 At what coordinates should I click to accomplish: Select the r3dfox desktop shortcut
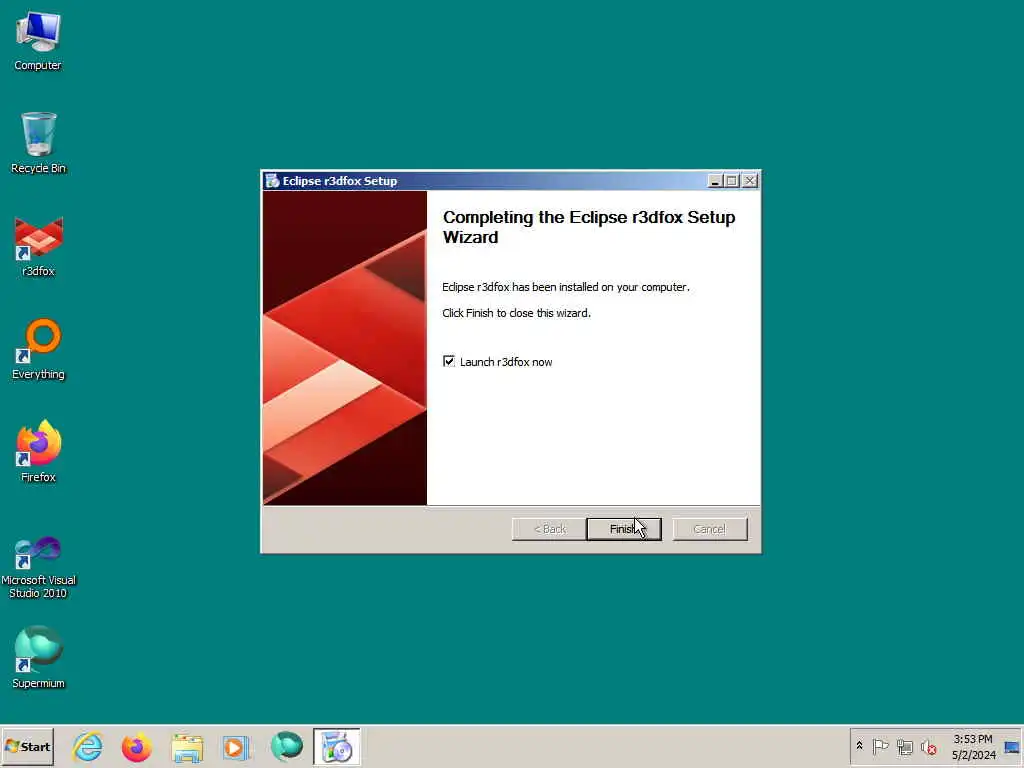38,247
